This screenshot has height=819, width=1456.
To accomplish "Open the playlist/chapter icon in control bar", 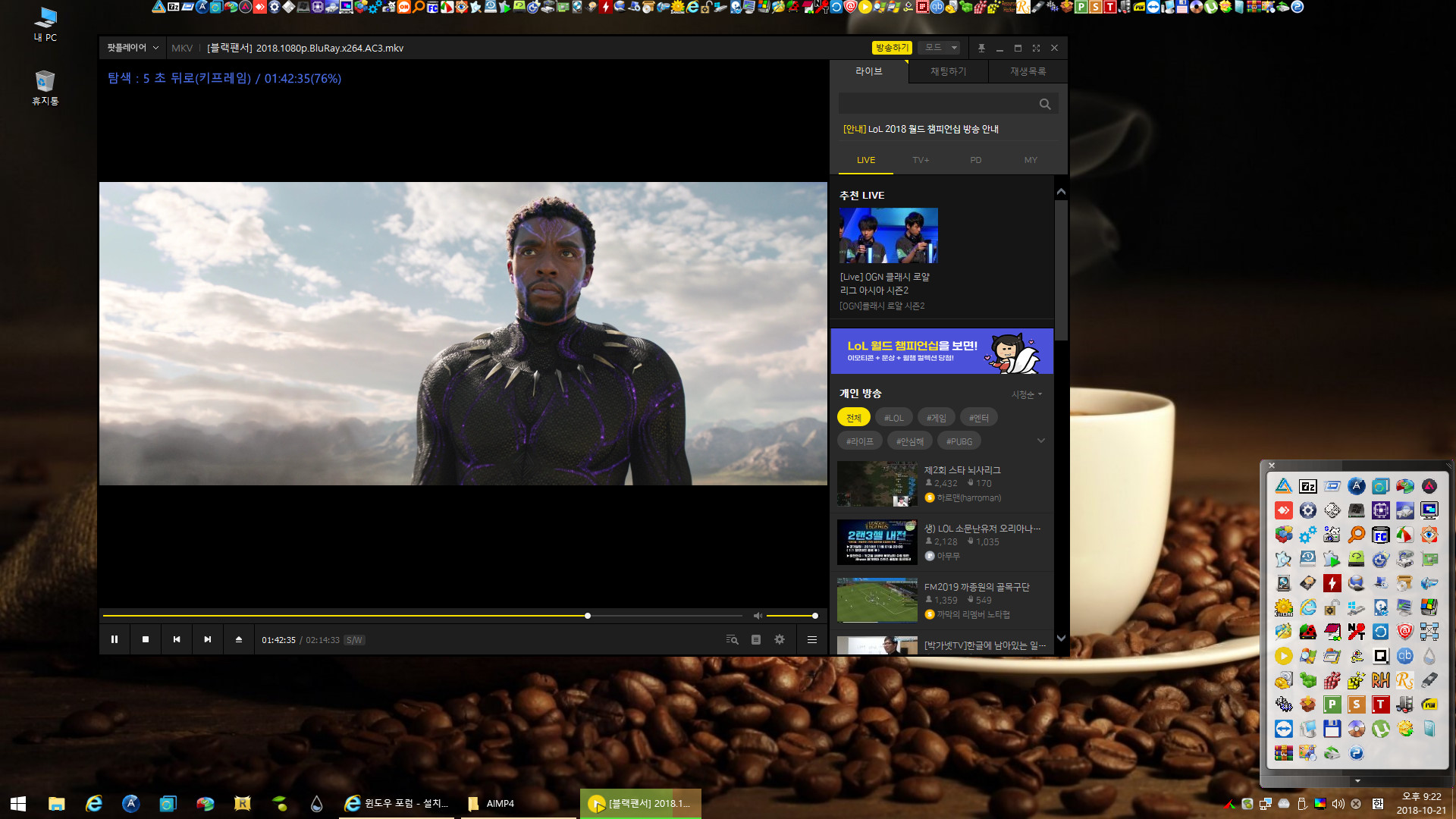I will click(x=756, y=639).
